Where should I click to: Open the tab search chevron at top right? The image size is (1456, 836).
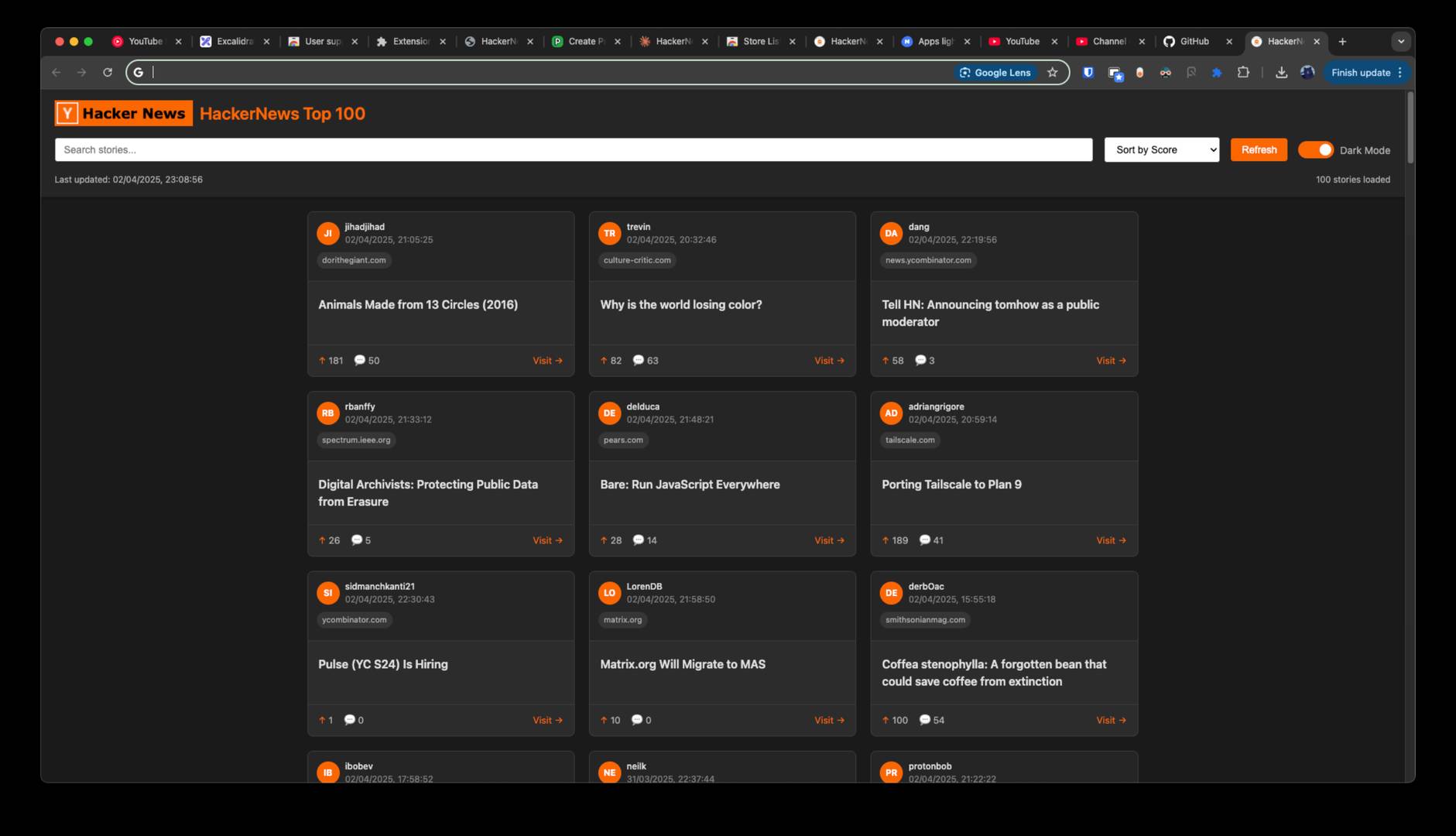click(1401, 41)
